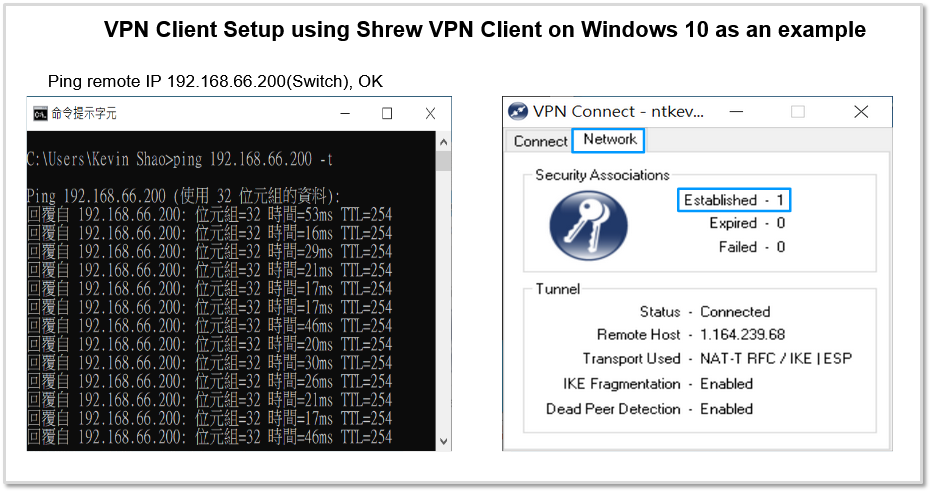Click the 'Expired - 0' value
Screen dimensions: 932x493
click(747, 224)
